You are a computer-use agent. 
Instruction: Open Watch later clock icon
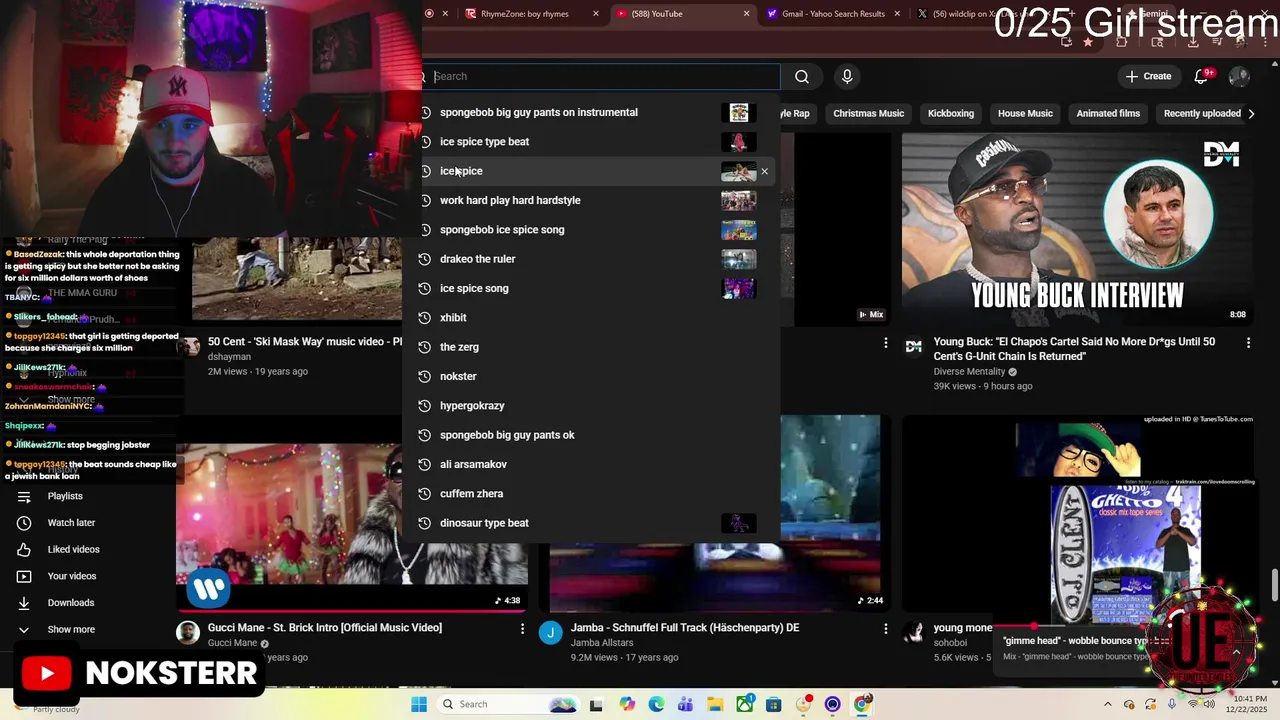coord(24,523)
